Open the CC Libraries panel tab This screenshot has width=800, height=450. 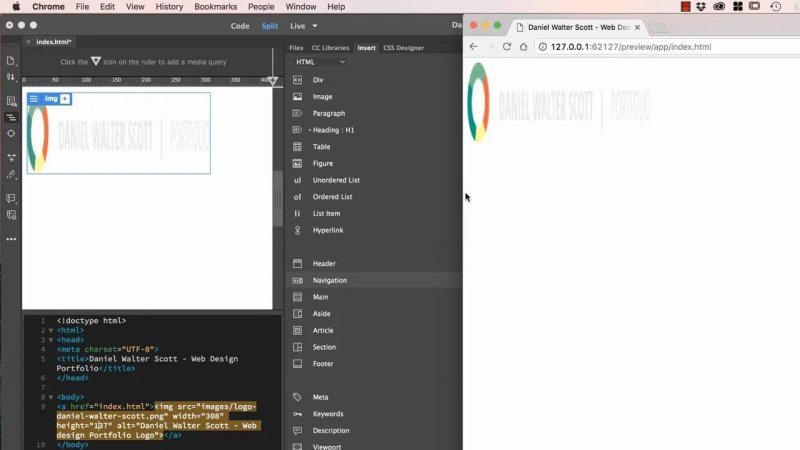point(330,48)
